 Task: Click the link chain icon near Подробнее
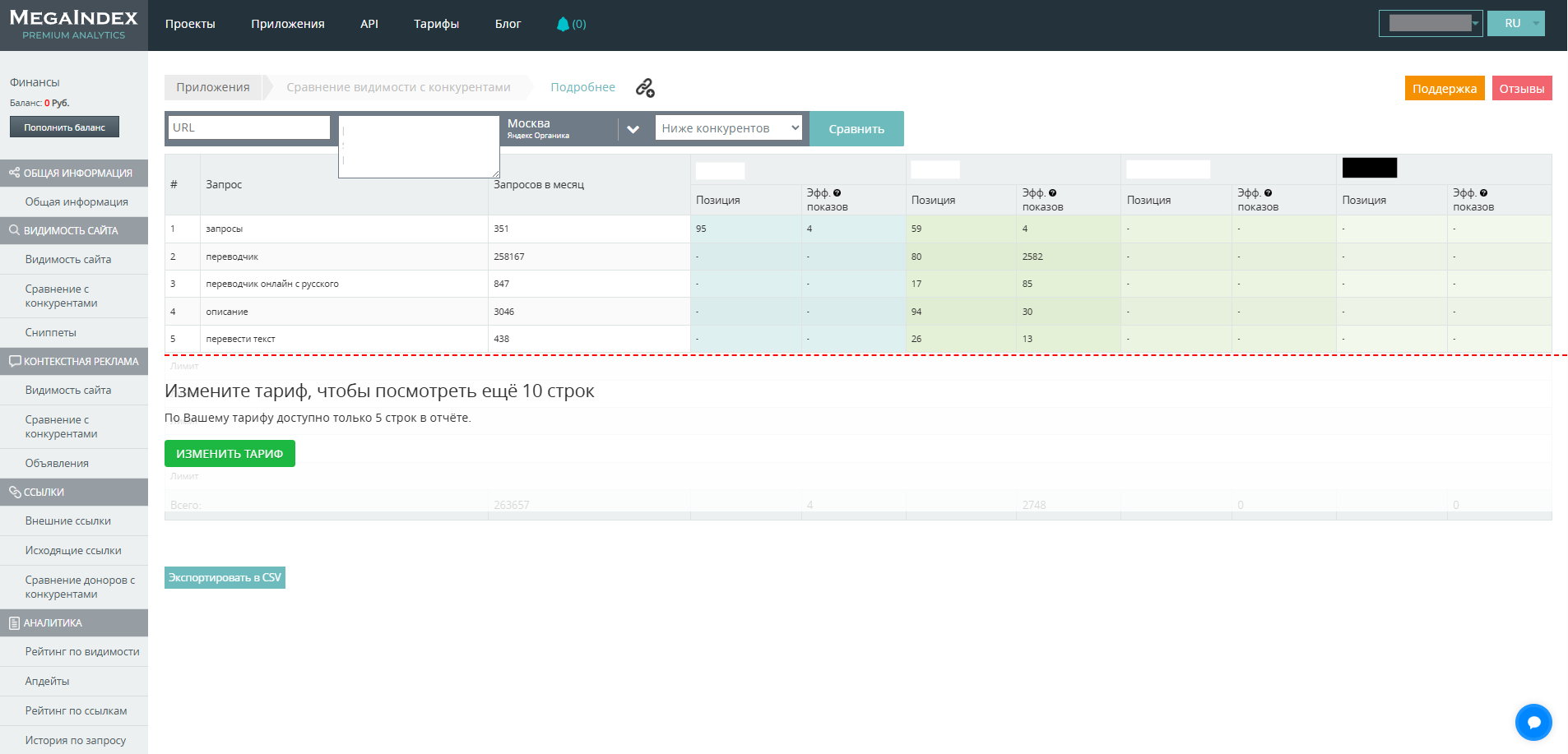pos(645,88)
